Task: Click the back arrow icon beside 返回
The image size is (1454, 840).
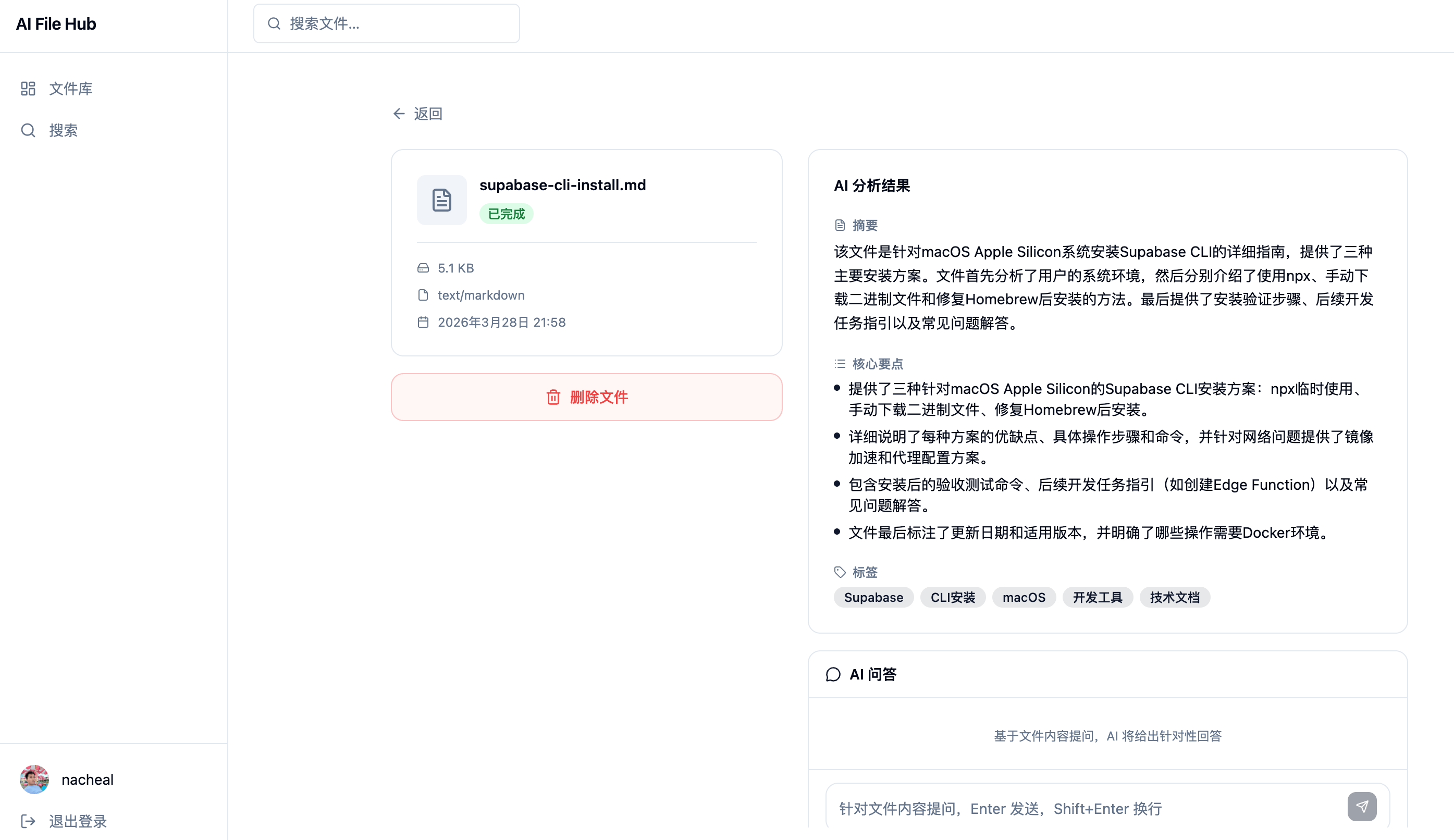Action: click(x=399, y=114)
